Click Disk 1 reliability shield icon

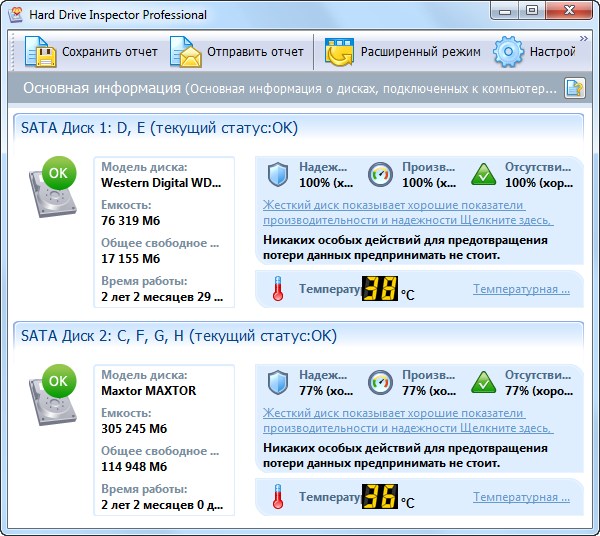tap(277, 174)
